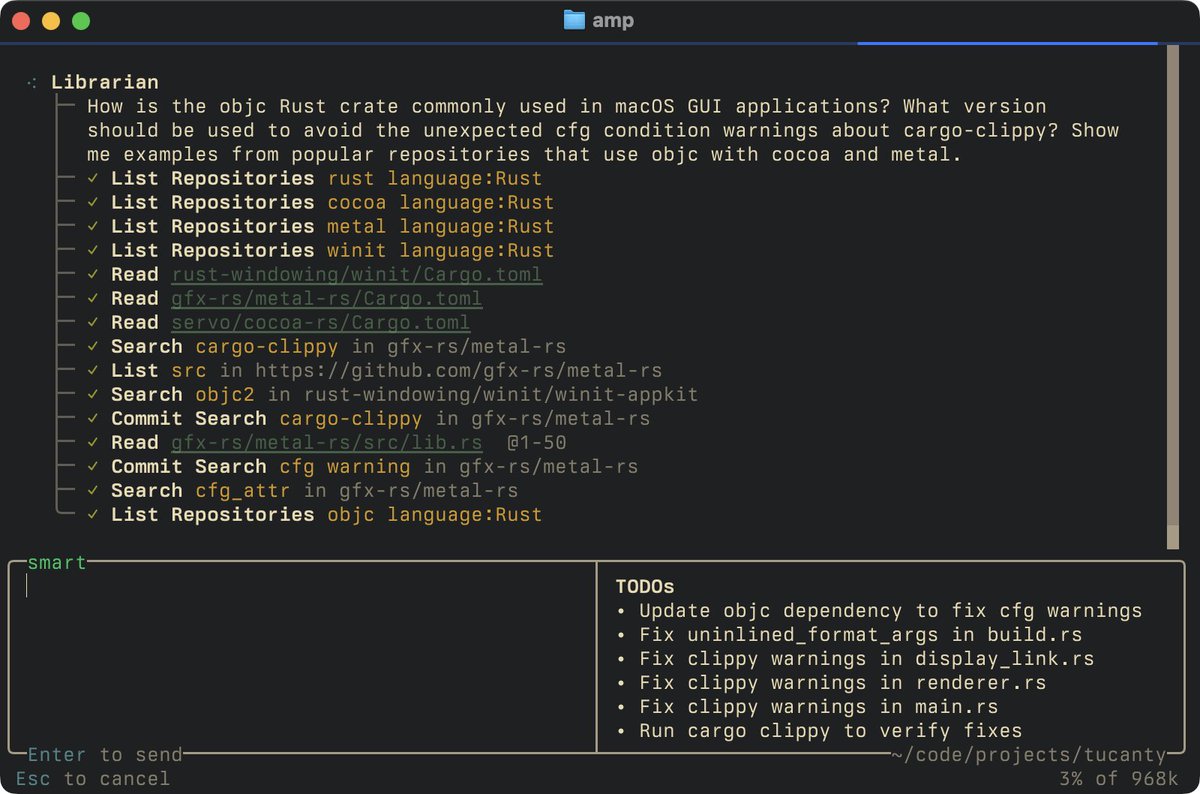This screenshot has height=794, width=1200.
Task: Click the blue progress bar at top
Action: (1007, 43)
